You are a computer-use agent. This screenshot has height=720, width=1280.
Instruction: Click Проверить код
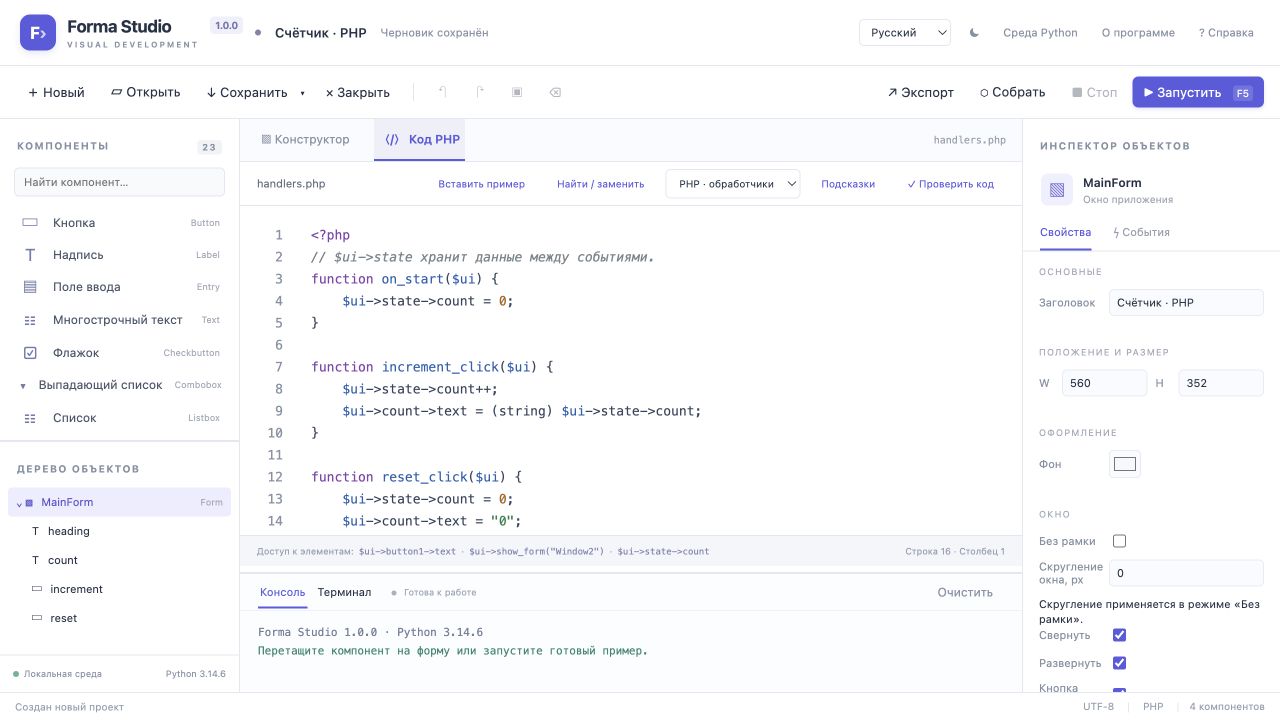(x=950, y=184)
